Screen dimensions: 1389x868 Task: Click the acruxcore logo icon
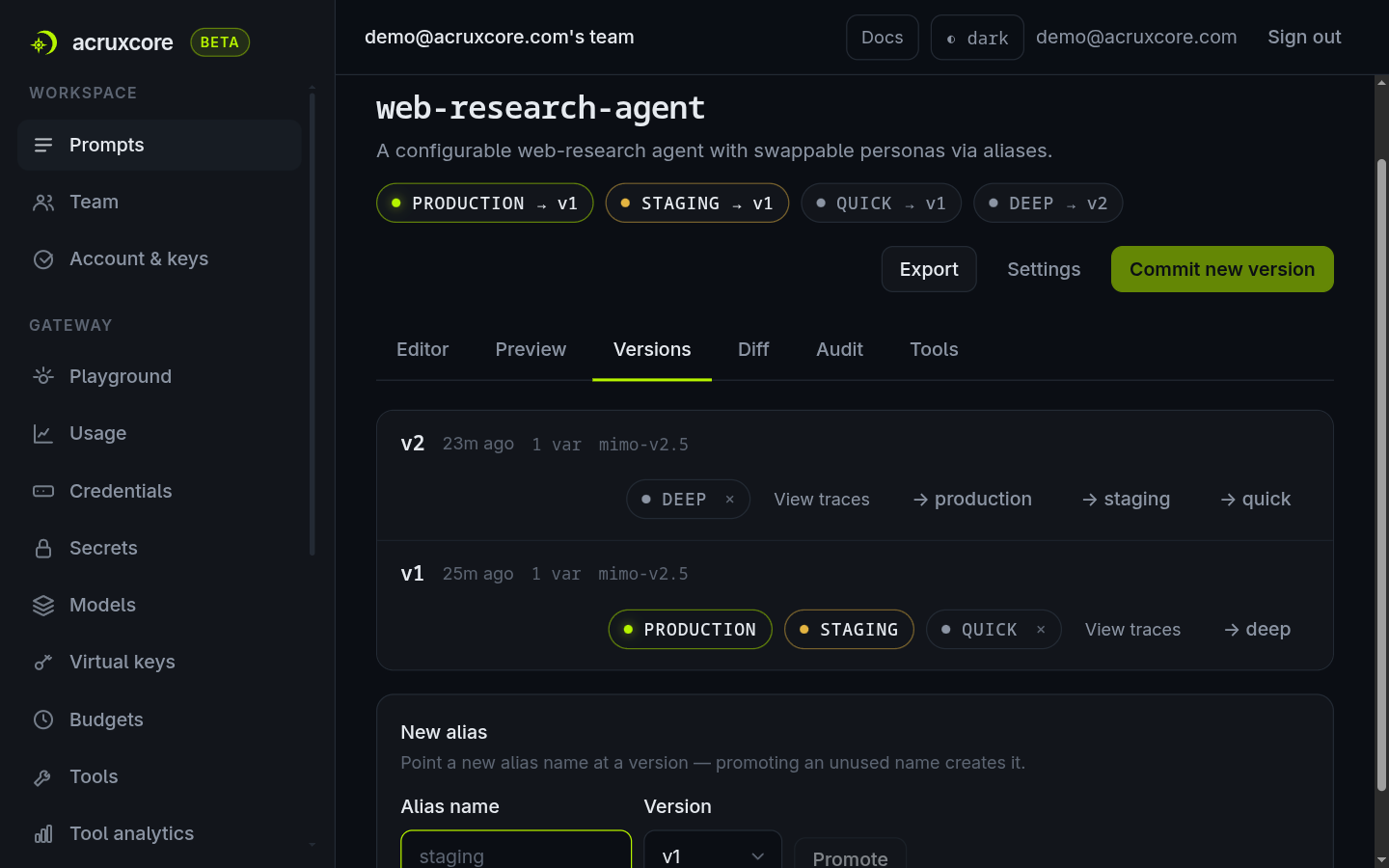point(43,42)
